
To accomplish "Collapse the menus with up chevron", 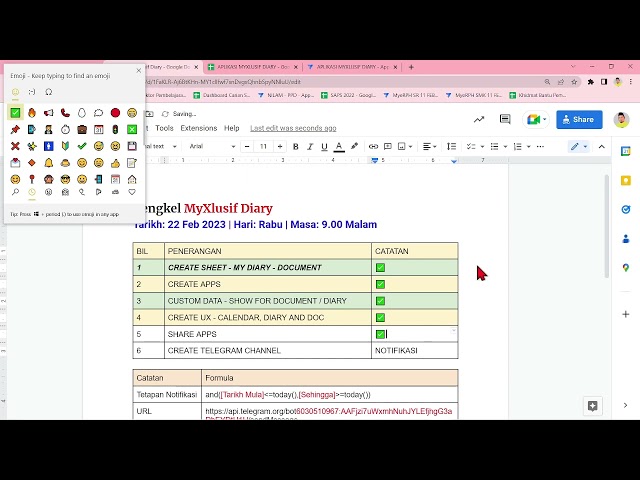I will pos(602,147).
